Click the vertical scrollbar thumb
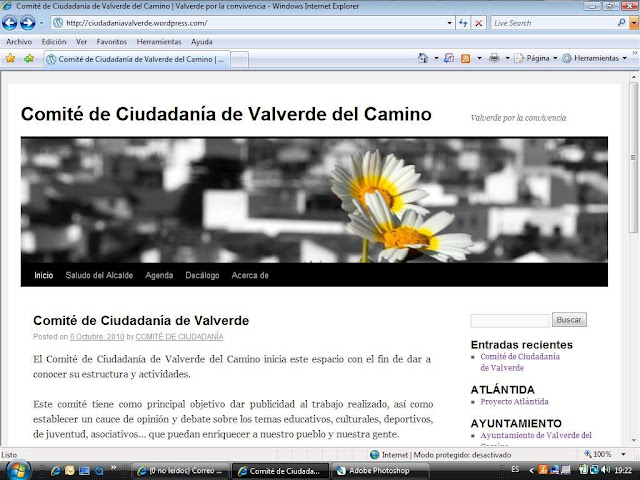The width and height of the screenshot is (640, 480). [x=633, y=157]
